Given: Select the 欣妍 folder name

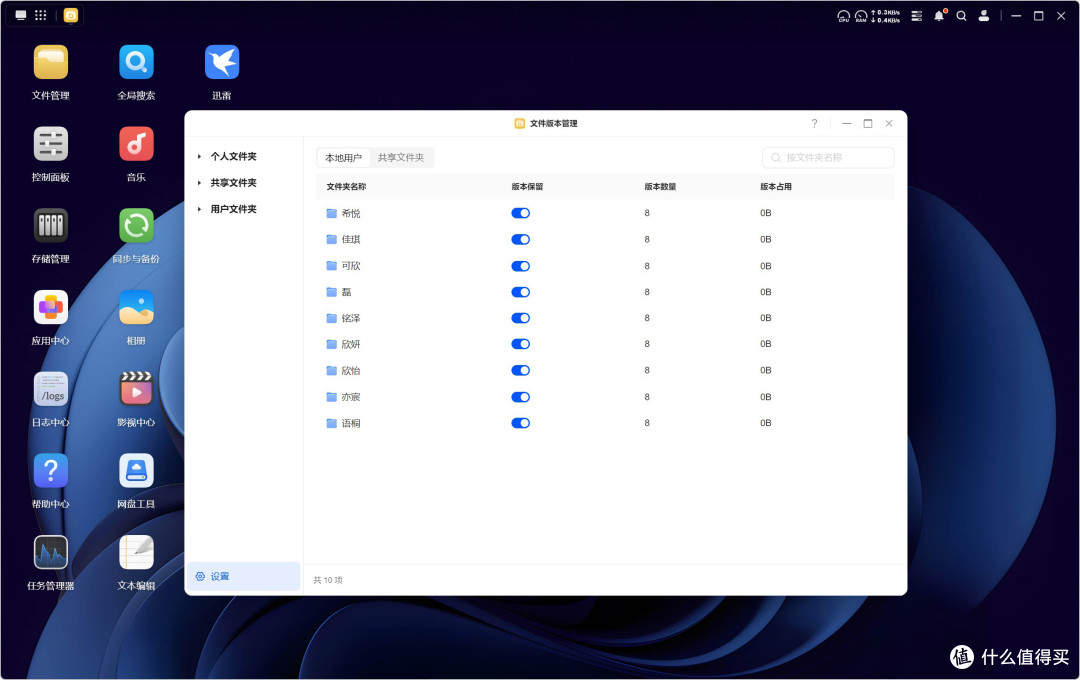Looking at the screenshot, I should 351,344.
